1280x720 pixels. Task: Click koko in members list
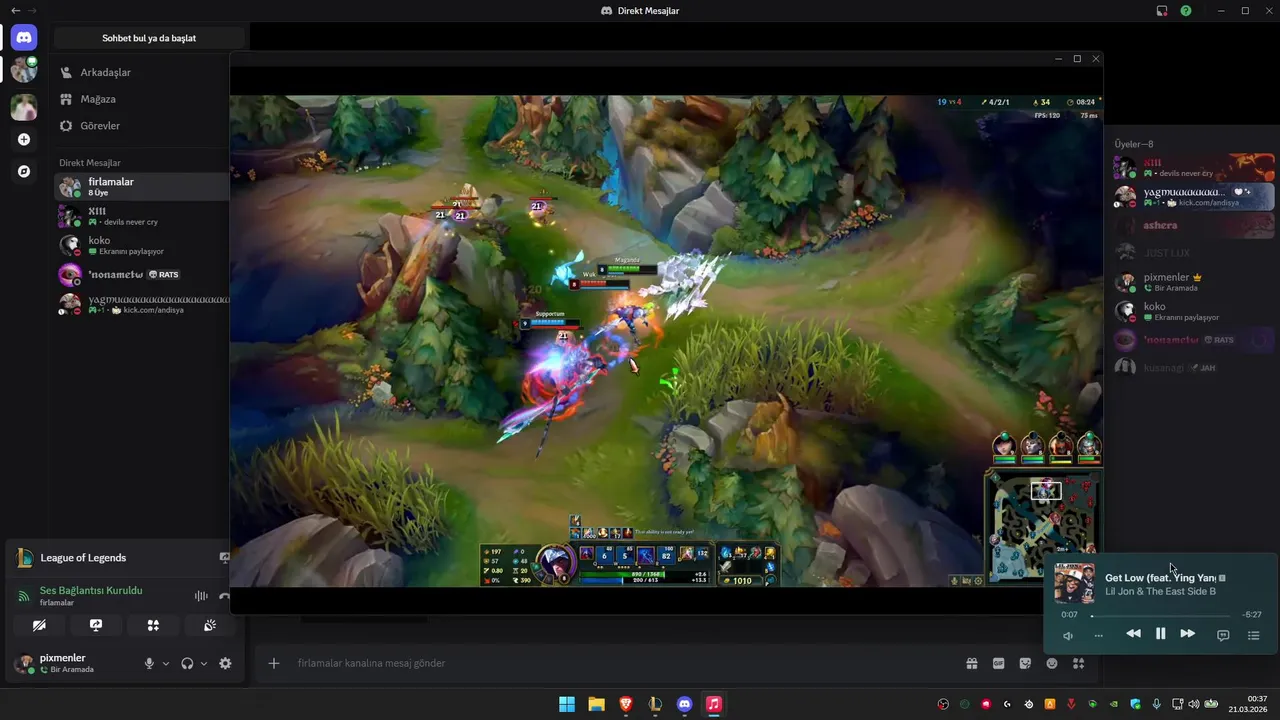click(x=1194, y=311)
